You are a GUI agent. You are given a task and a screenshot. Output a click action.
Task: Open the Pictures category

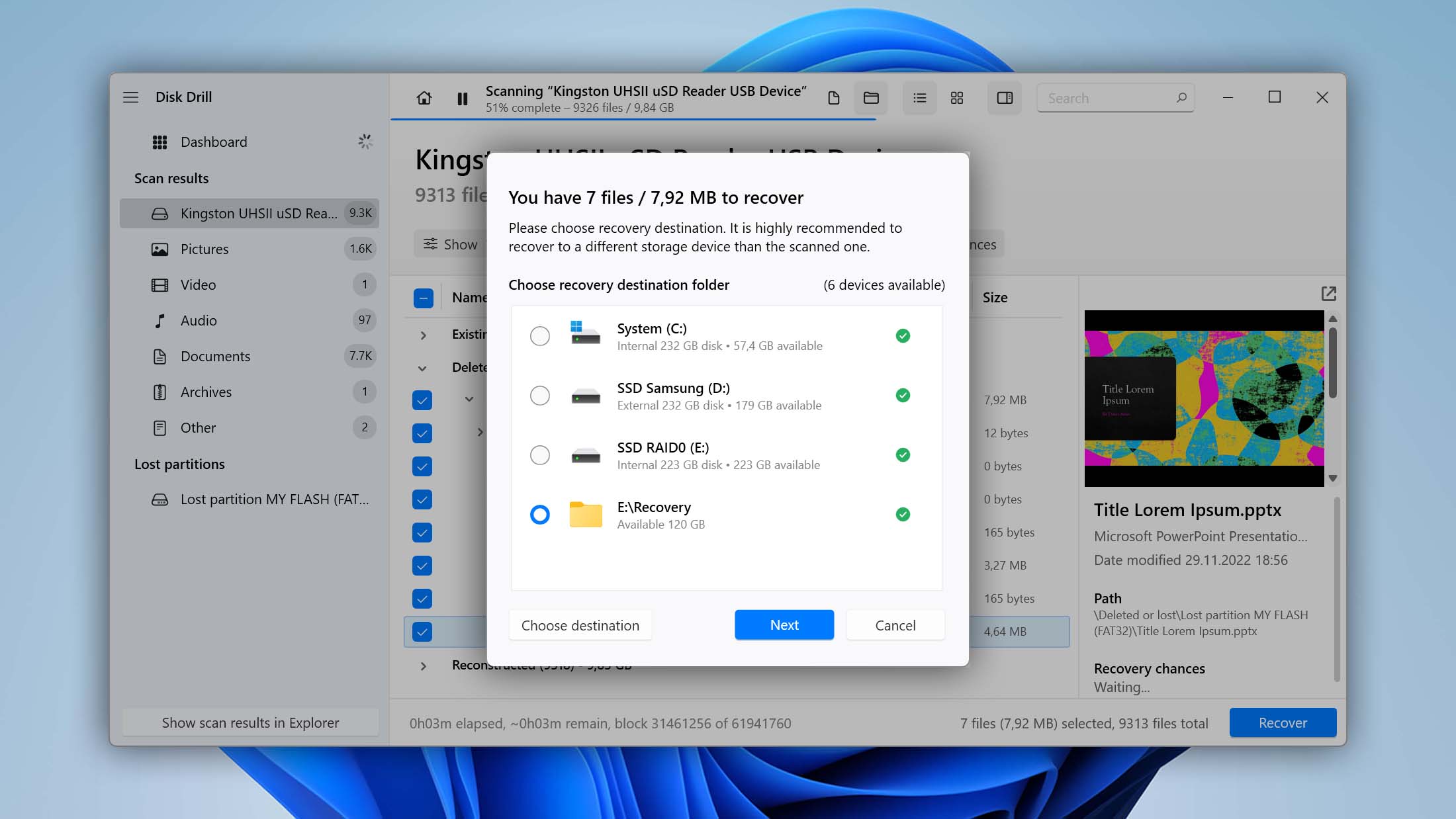click(249, 249)
